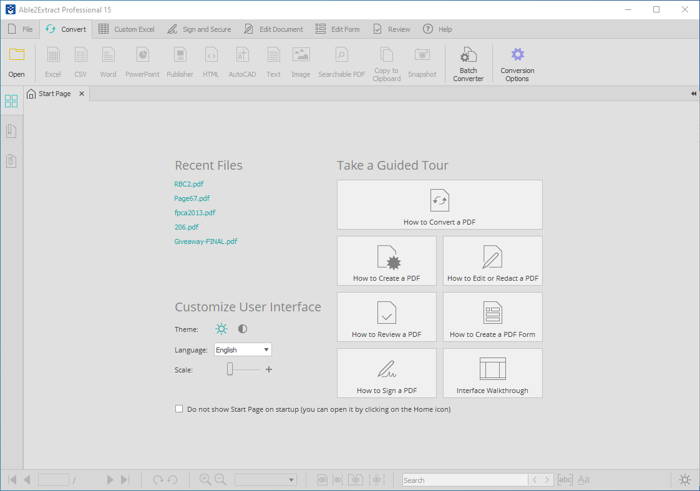700x491 pixels.
Task: Click the Scale slider handle
Action: point(229,370)
